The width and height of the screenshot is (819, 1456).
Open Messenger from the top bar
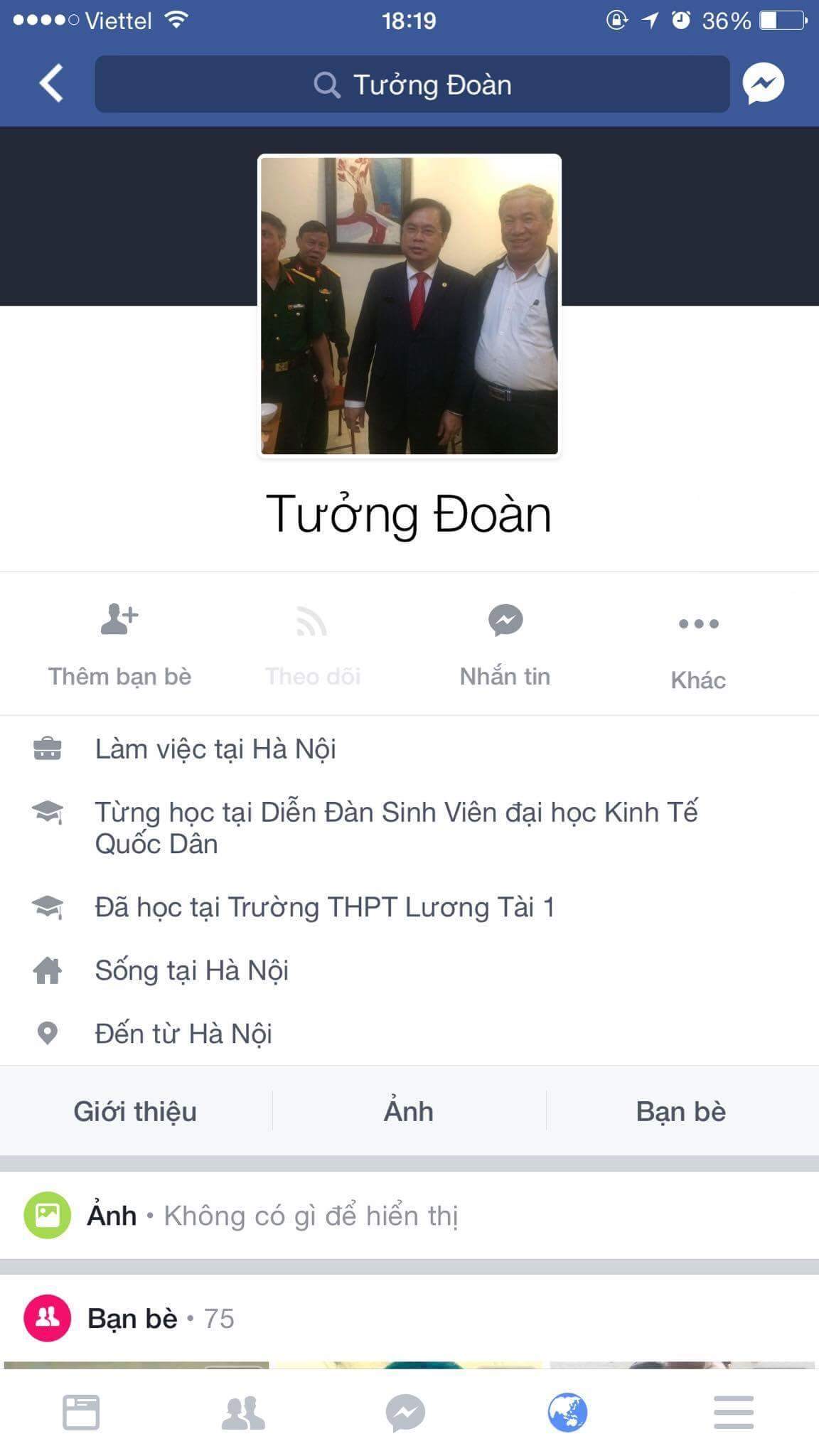point(763,84)
